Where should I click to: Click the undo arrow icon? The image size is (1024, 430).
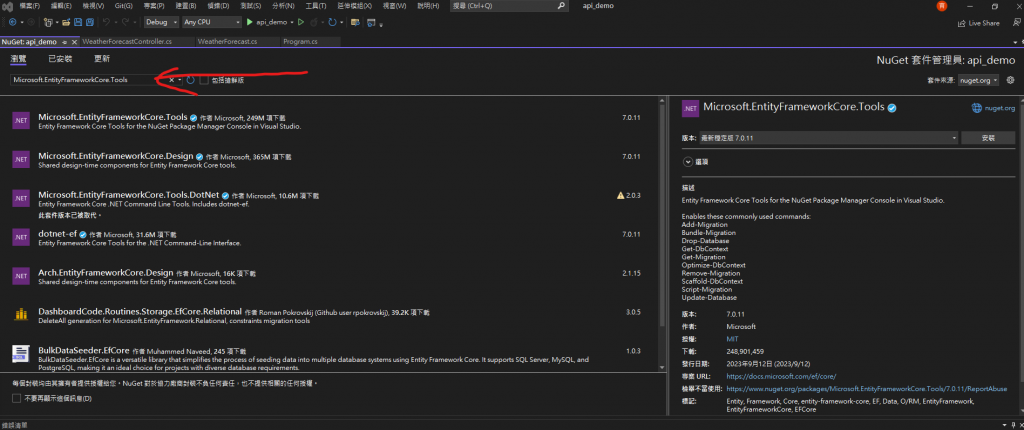[x=106, y=22]
